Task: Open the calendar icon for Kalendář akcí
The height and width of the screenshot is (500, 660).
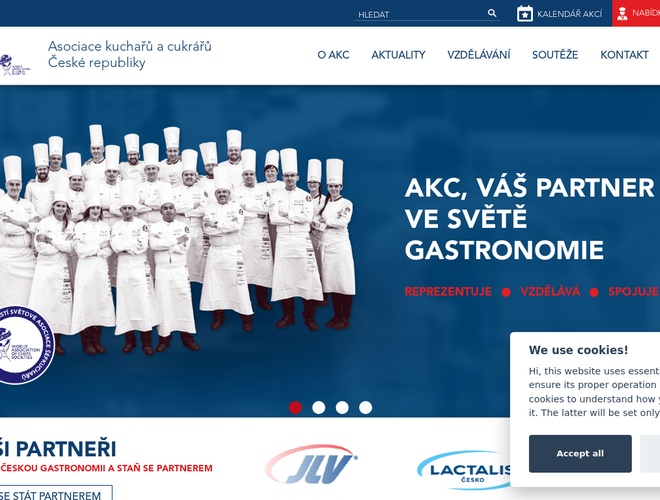Action: [x=524, y=13]
